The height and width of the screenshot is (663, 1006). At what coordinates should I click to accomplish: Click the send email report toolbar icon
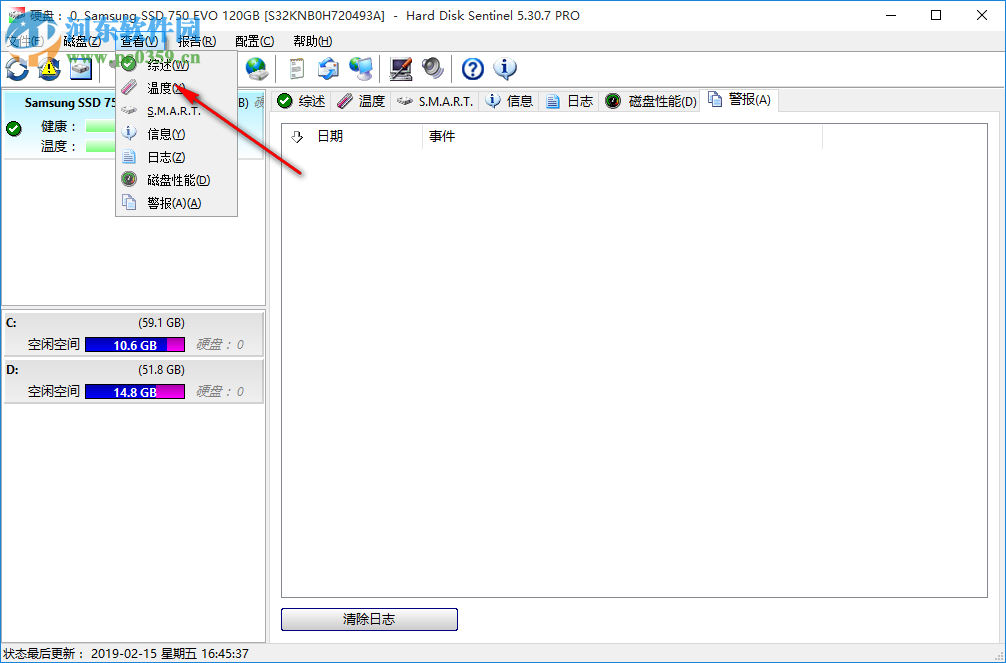pos(328,69)
